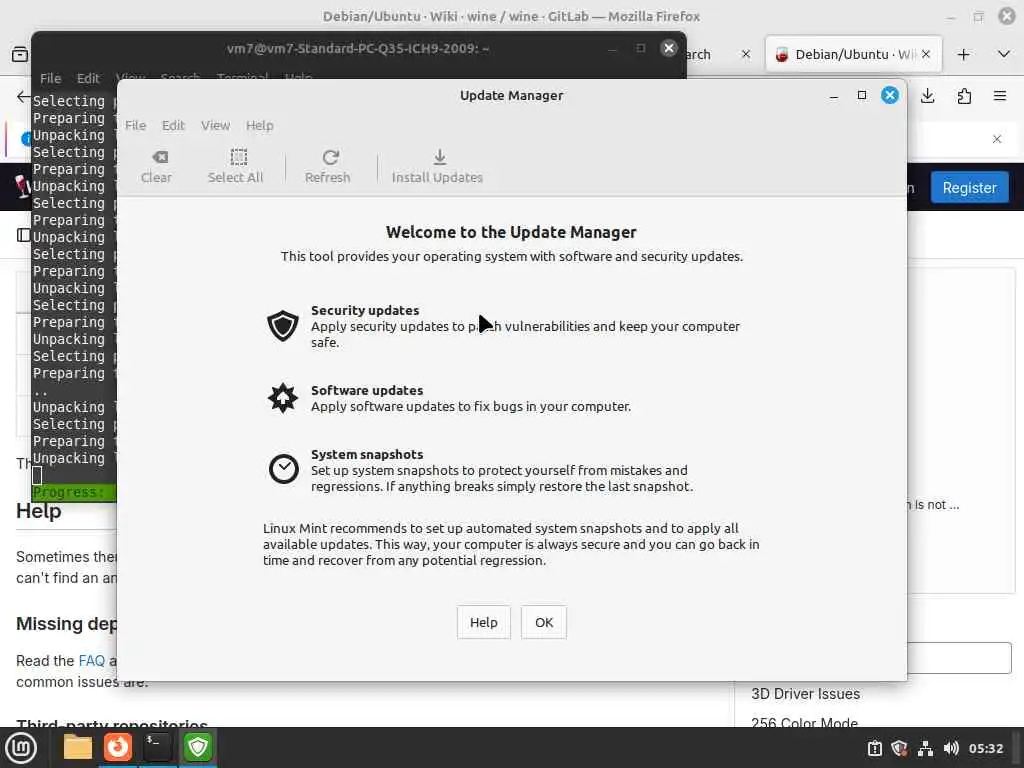Dismiss the Firefox notification bar with X
Image resolution: width=1024 pixels, height=768 pixels.
point(997,139)
